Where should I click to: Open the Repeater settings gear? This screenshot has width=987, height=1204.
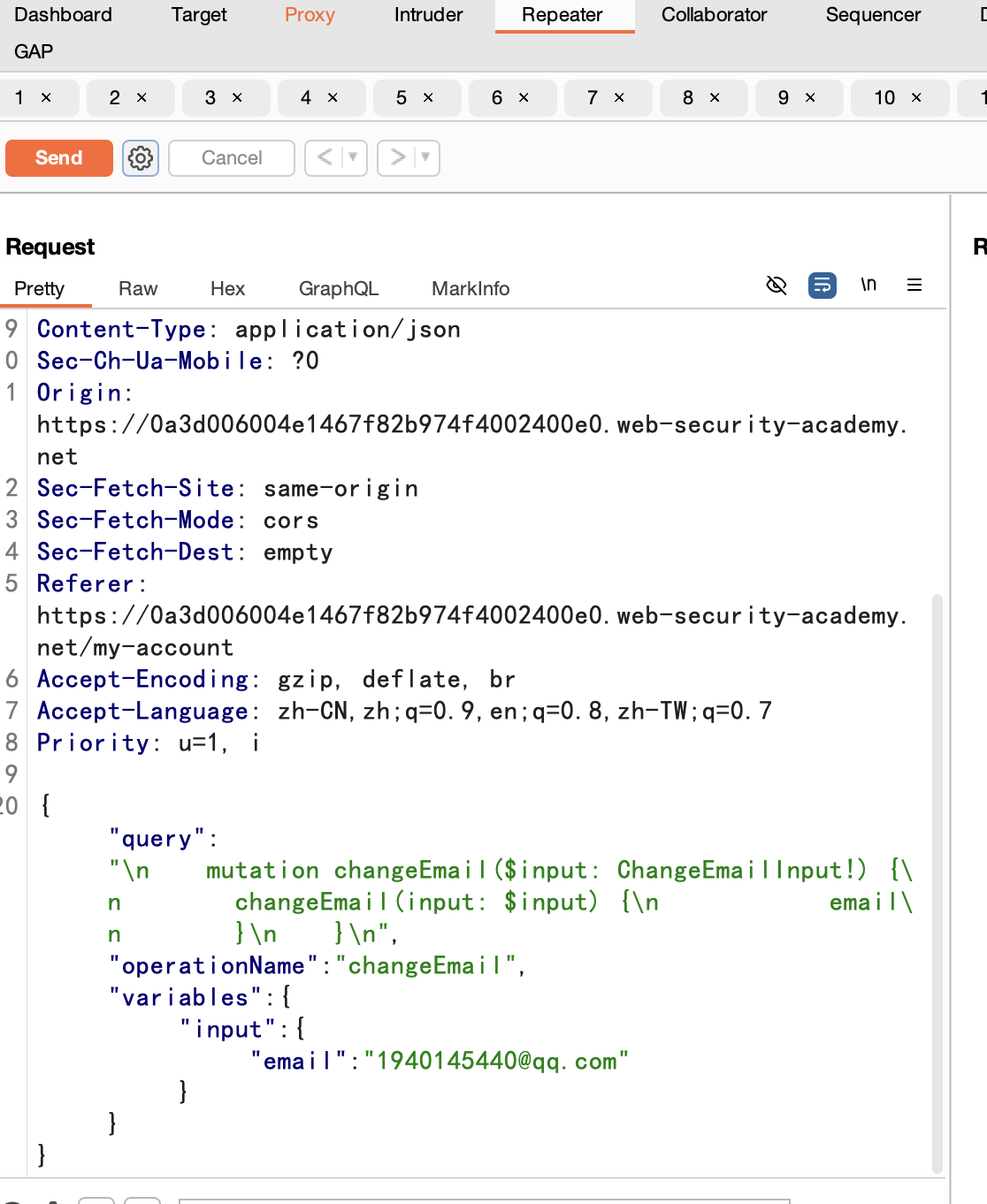coord(141,158)
